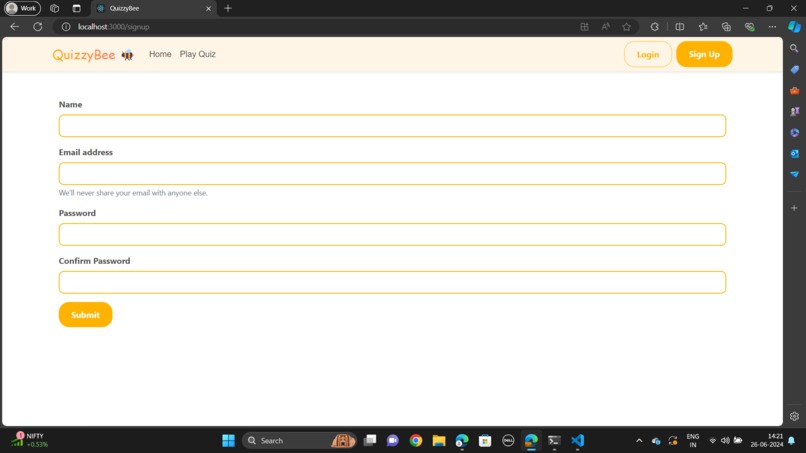The image size is (806, 453).
Task: Open the Play Quiz nav link
Action: tap(197, 54)
